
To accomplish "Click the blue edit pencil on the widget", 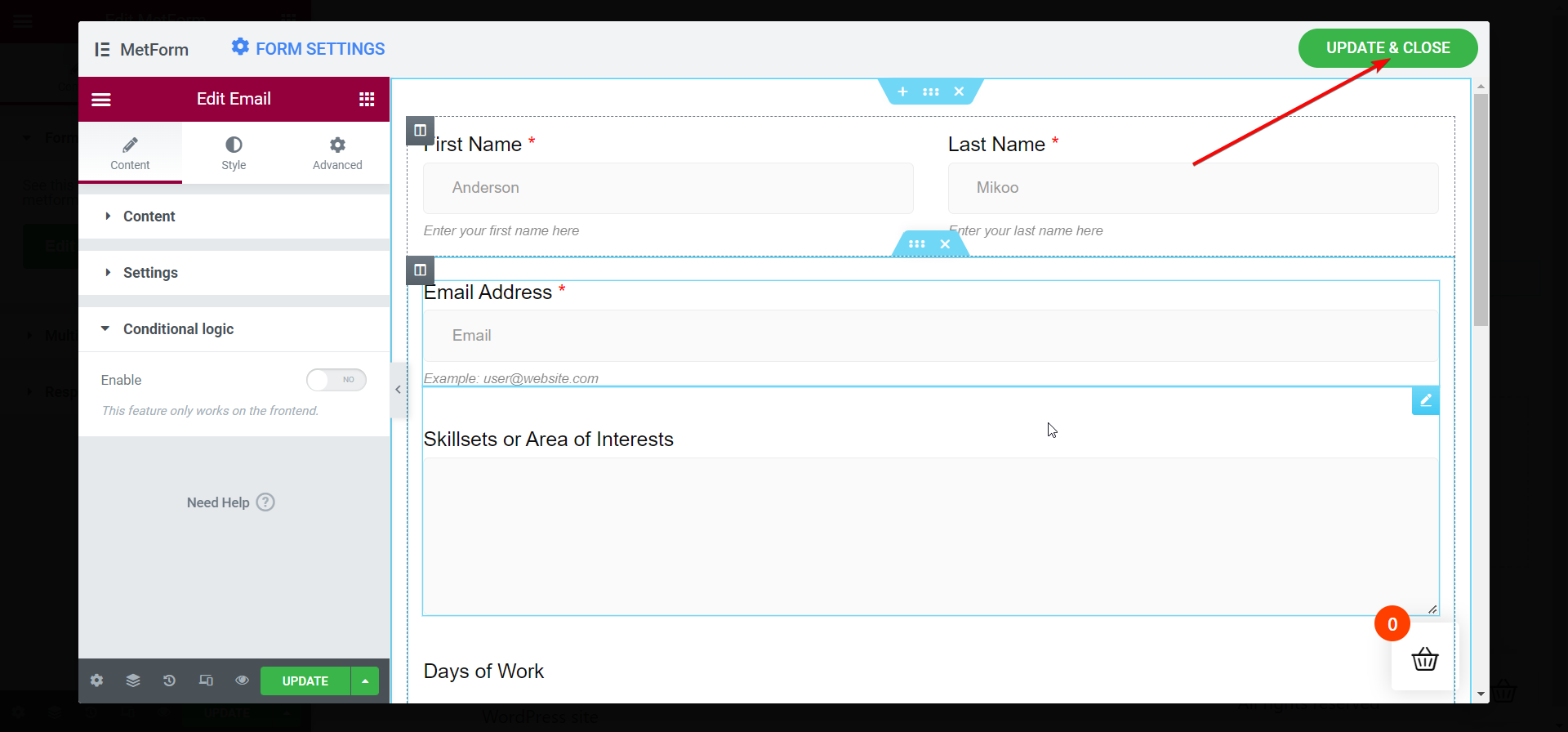I will (1426, 400).
